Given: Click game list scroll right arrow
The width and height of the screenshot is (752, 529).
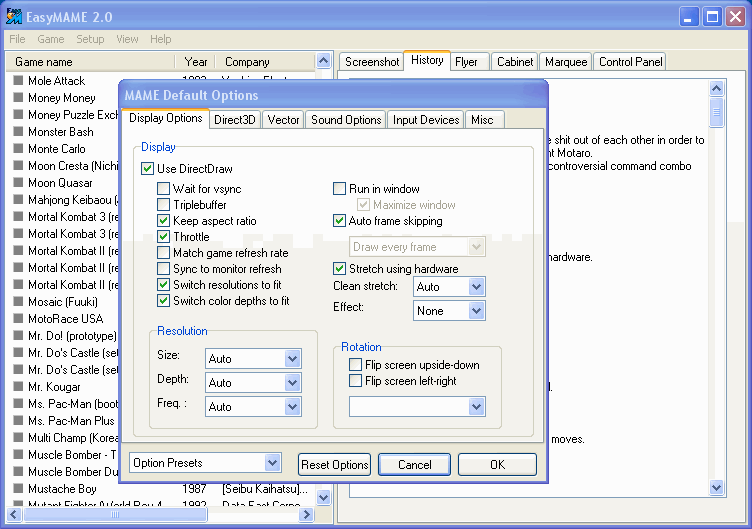Looking at the screenshot, I should click(306, 515).
